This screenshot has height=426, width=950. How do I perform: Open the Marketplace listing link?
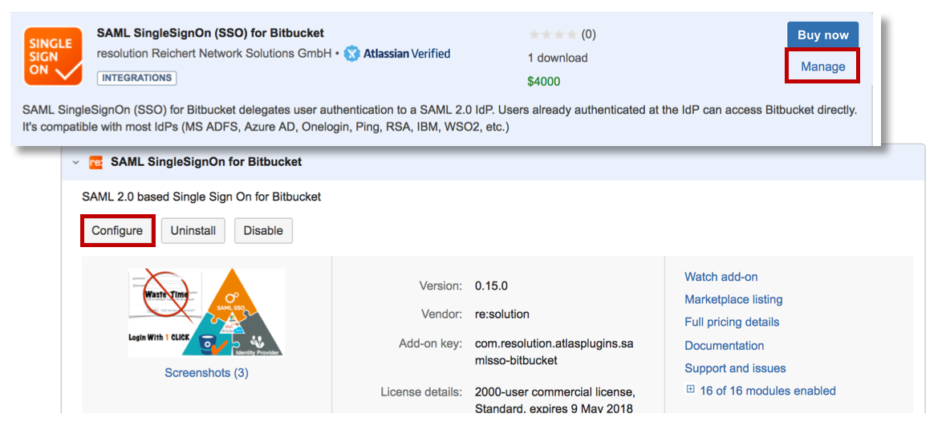[x=734, y=299]
